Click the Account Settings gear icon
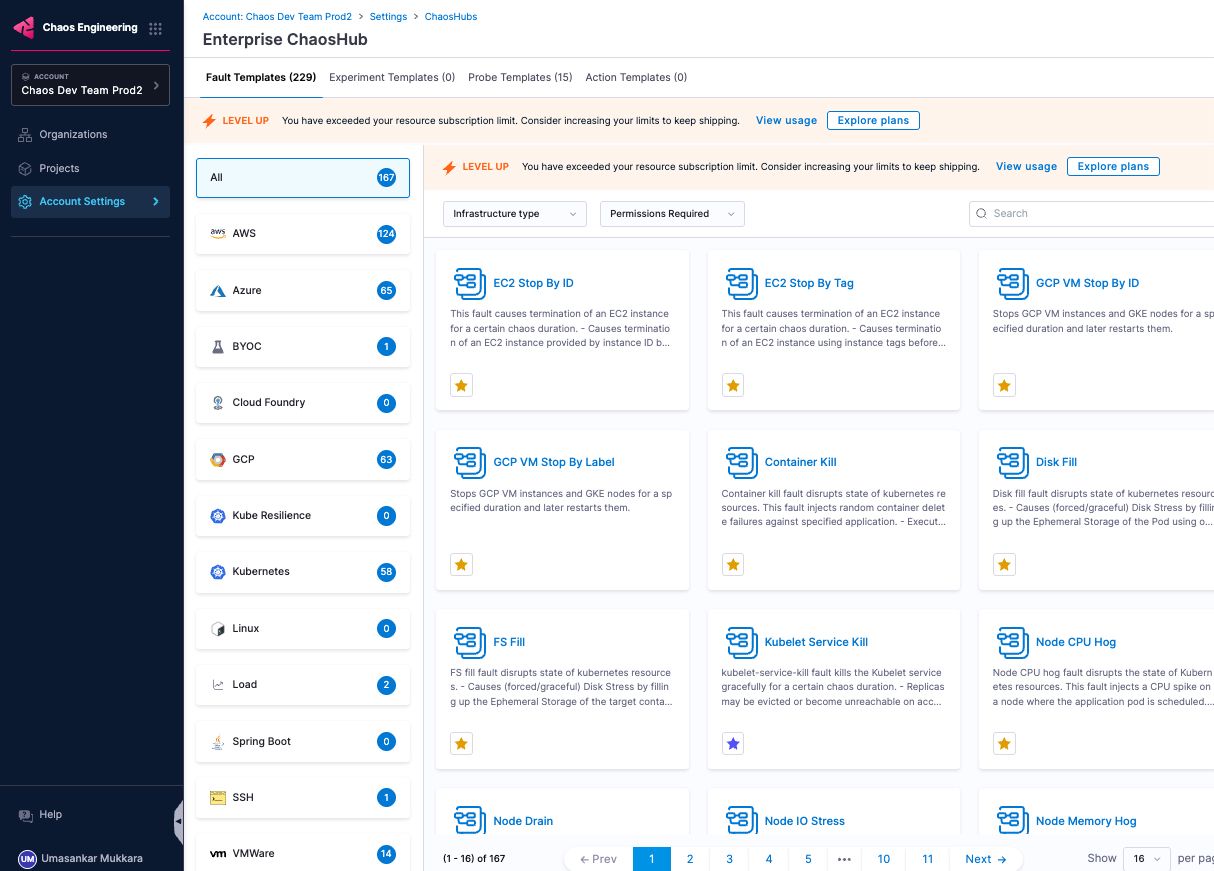The height and width of the screenshot is (871, 1214). (25, 201)
